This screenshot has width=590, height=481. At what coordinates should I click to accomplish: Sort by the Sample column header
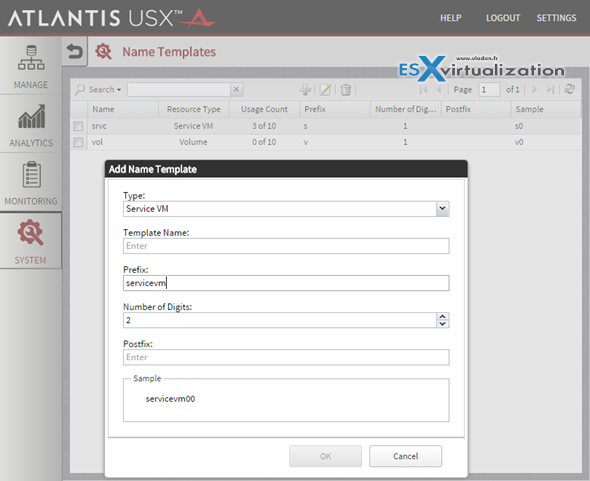[546, 109]
